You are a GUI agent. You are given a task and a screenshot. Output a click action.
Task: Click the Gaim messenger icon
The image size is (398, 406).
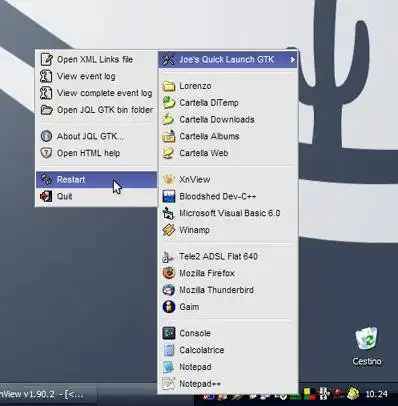pyautogui.click(x=169, y=307)
